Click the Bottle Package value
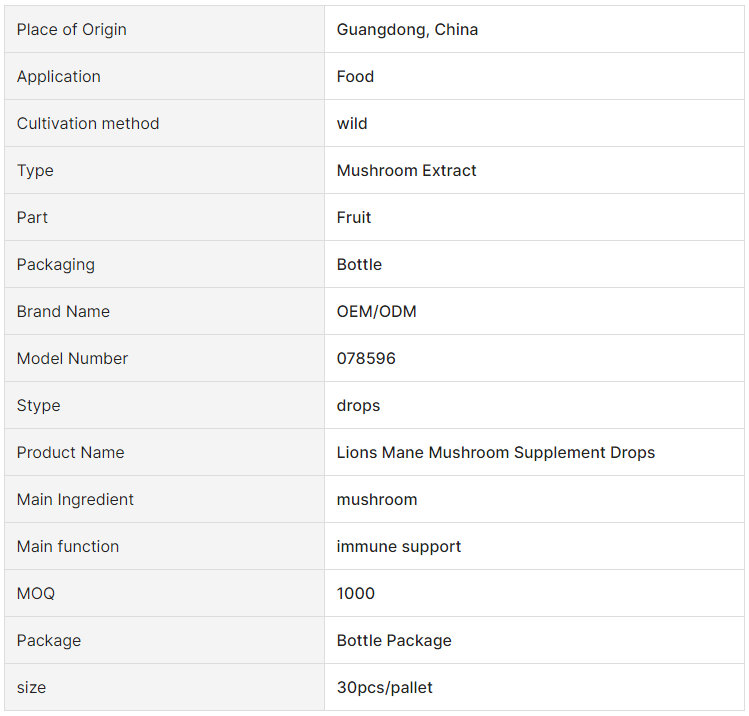This screenshot has height=716, width=749. click(394, 641)
